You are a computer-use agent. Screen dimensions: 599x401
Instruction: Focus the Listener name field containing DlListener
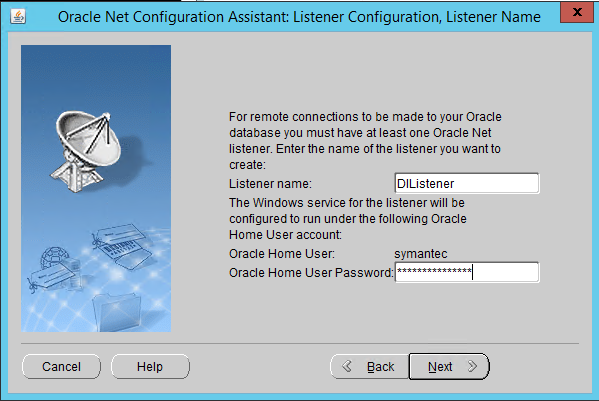click(467, 183)
